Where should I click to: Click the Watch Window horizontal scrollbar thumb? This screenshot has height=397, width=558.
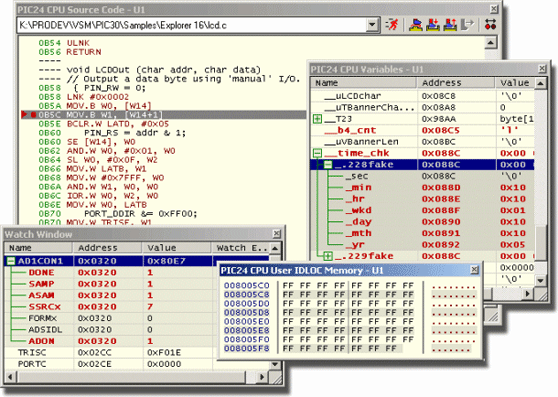click(131, 377)
